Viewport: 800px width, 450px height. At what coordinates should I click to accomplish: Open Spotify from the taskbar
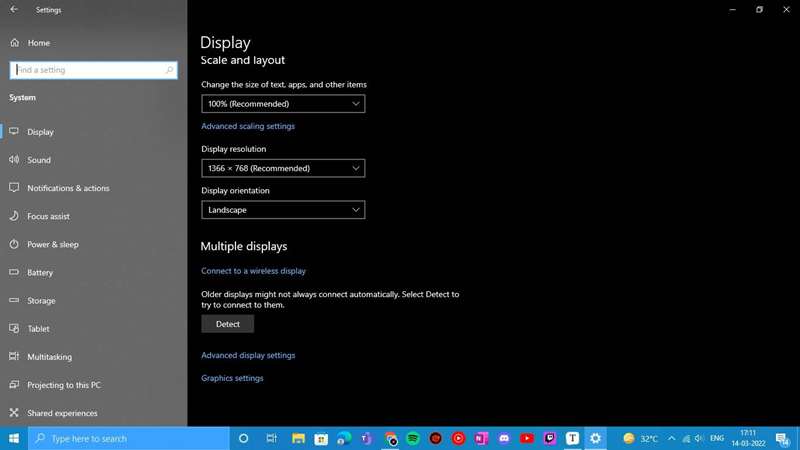coord(413,438)
